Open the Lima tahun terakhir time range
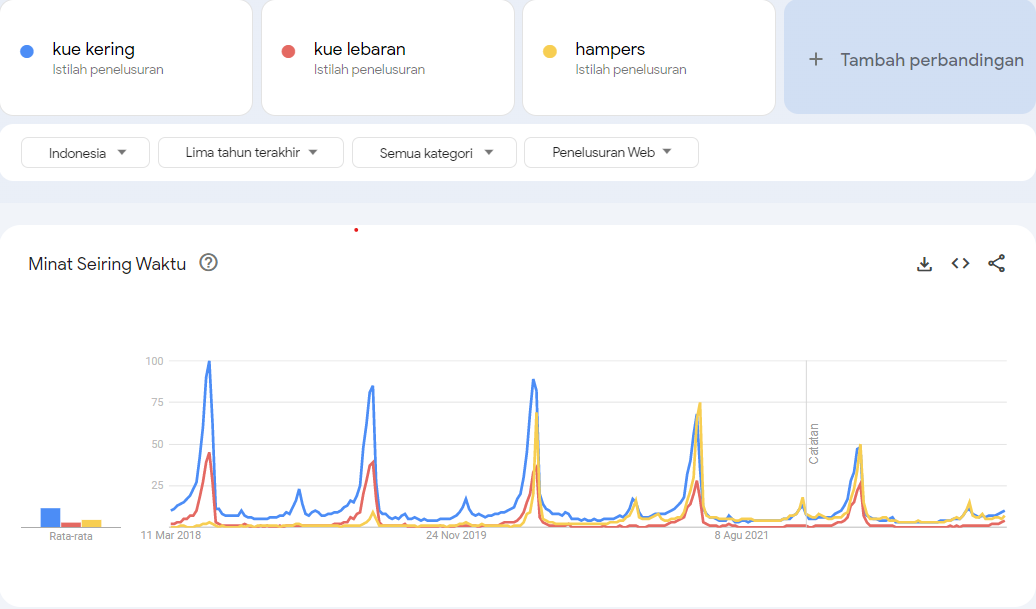 pyautogui.click(x=251, y=153)
